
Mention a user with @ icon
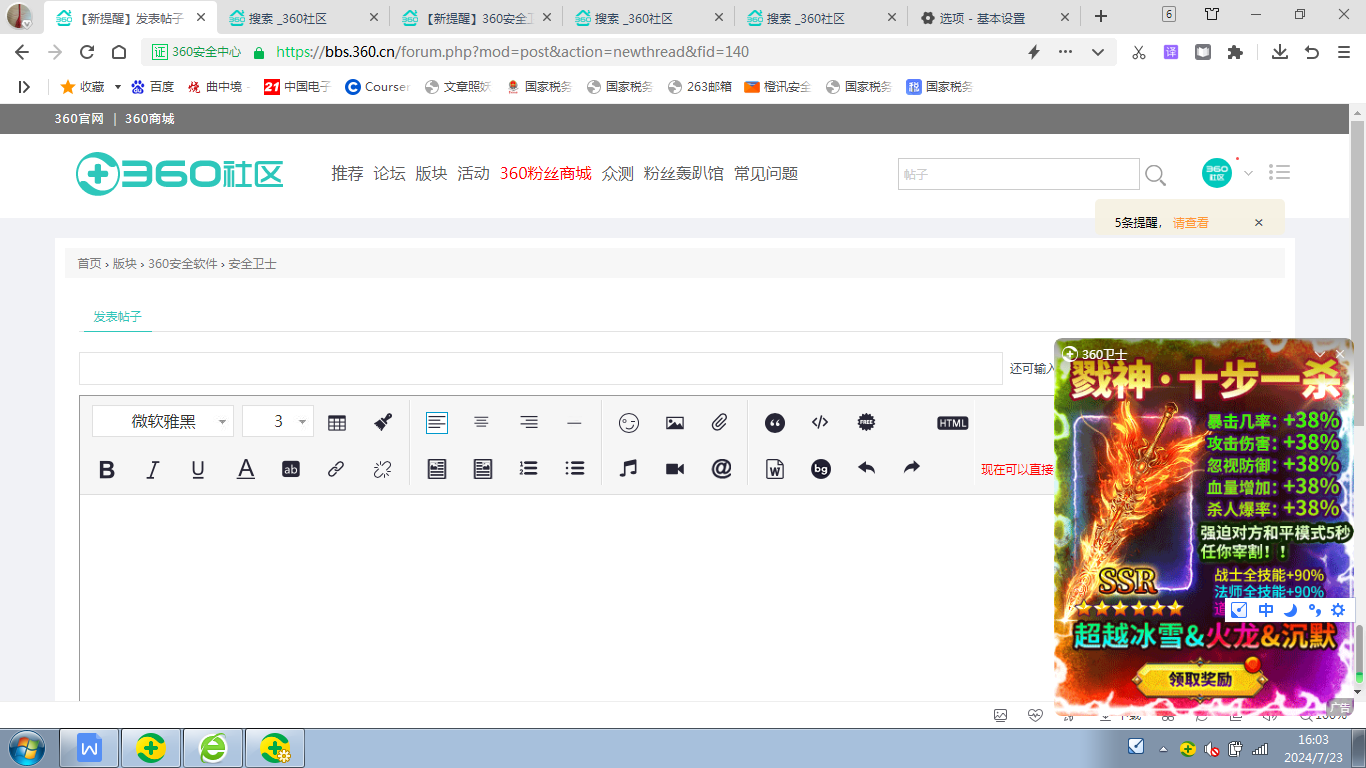721,468
